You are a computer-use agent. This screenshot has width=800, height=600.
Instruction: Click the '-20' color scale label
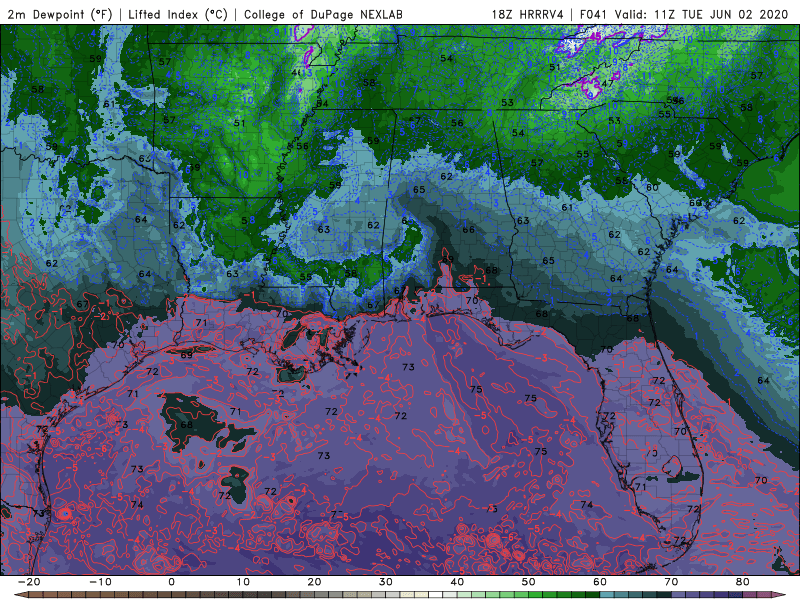pos(29,582)
